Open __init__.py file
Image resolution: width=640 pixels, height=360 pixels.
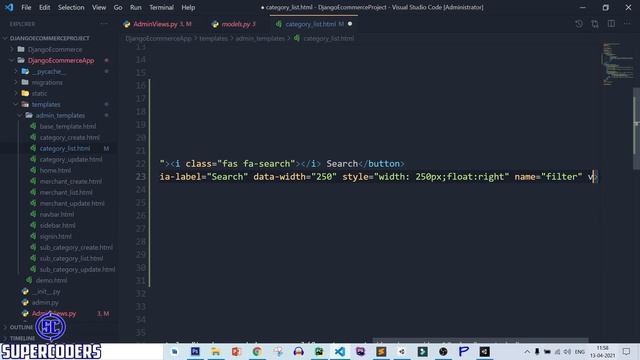(46, 292)
